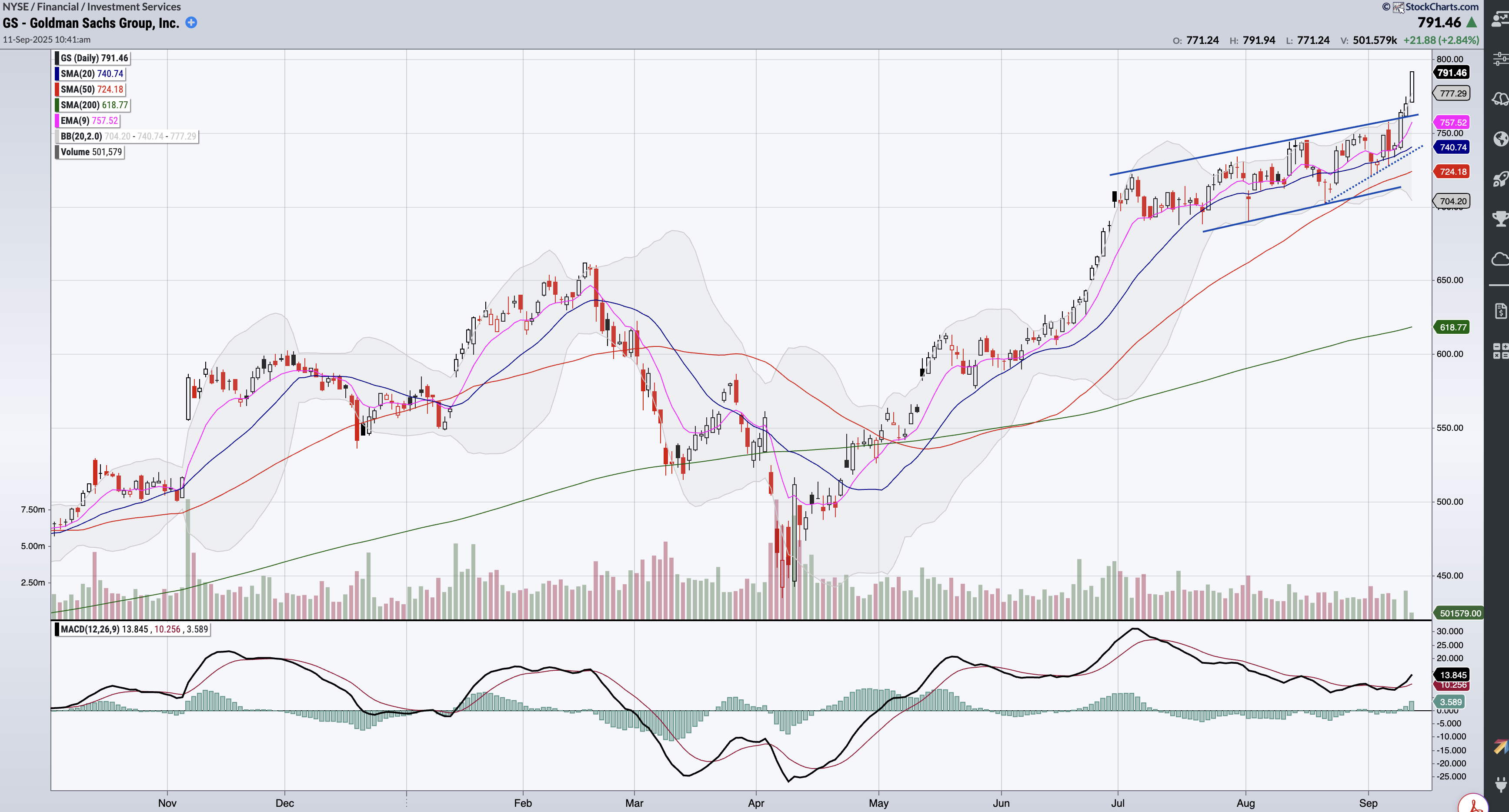This screenshot has width=1509, height=812.
Task: Open the rocket icon in sidebar
Action: point(1500,179)
